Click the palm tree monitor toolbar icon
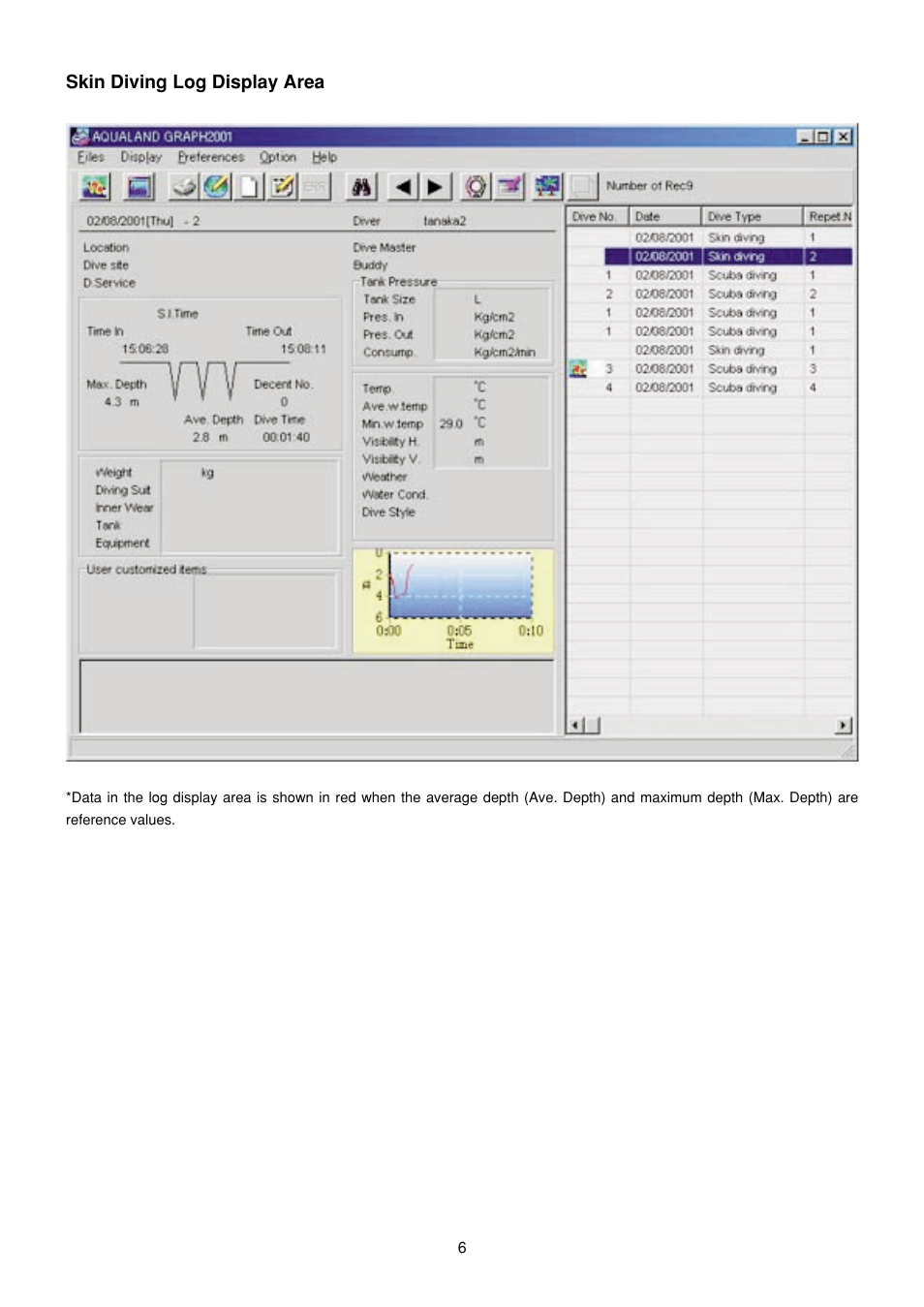 [547, 186]
